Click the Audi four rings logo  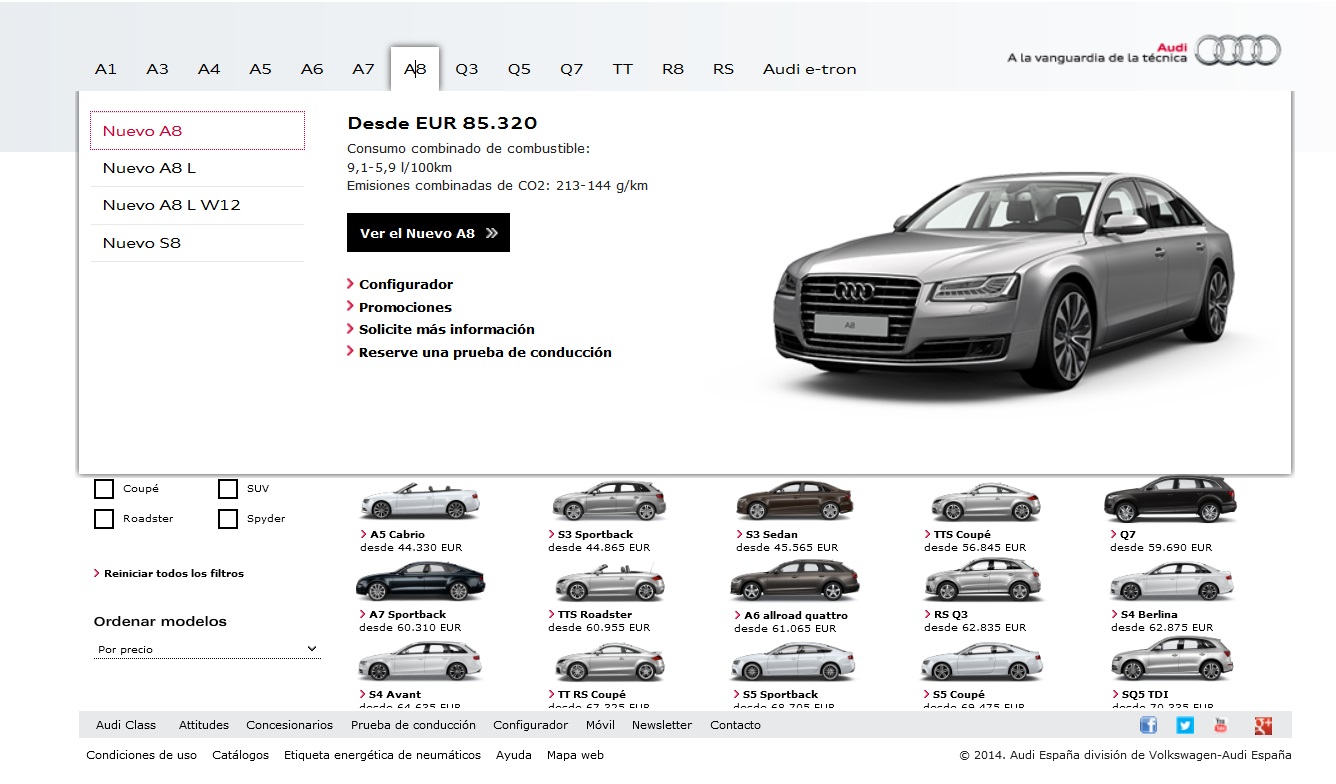[1238, 50]
